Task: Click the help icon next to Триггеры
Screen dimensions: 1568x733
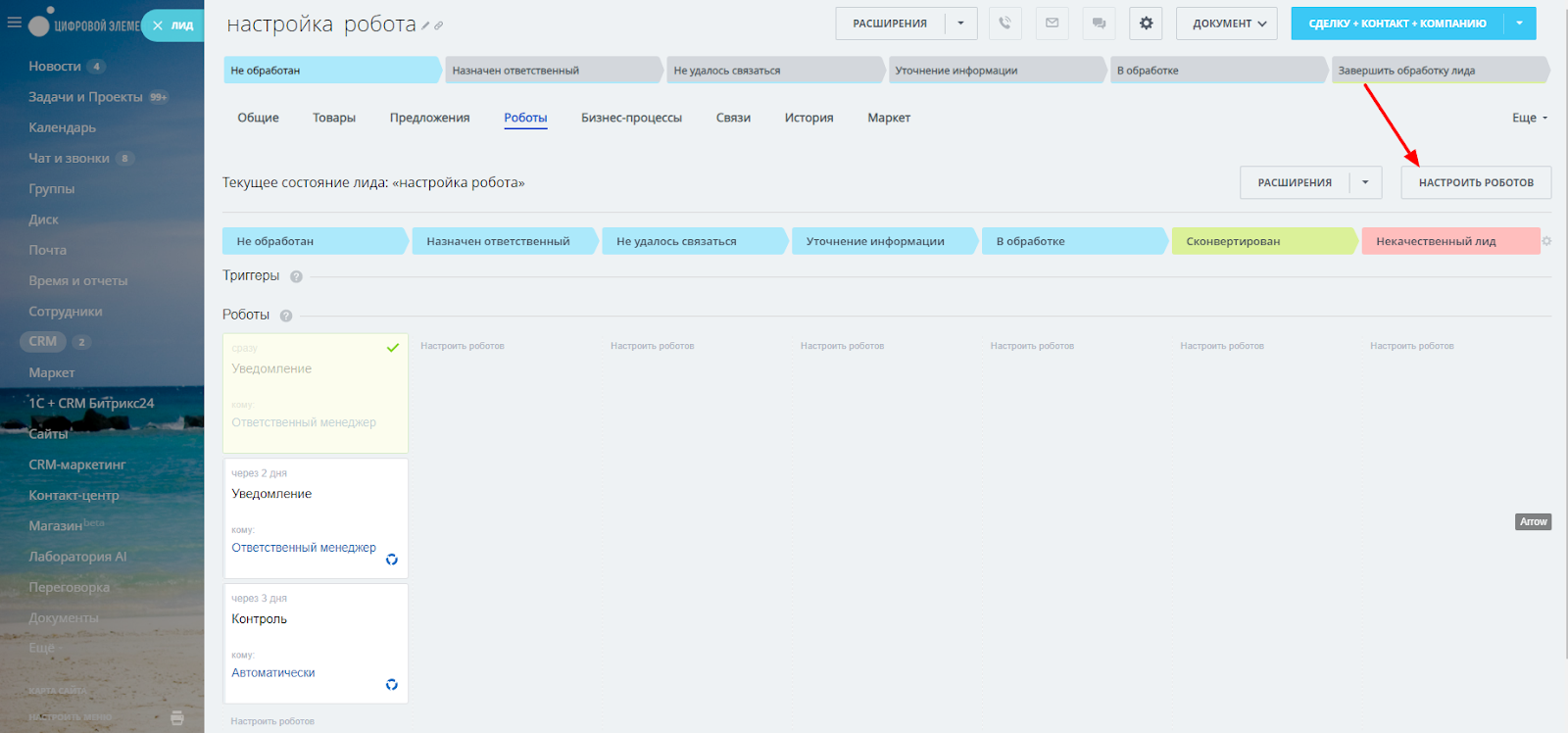Action: (296, 276)
